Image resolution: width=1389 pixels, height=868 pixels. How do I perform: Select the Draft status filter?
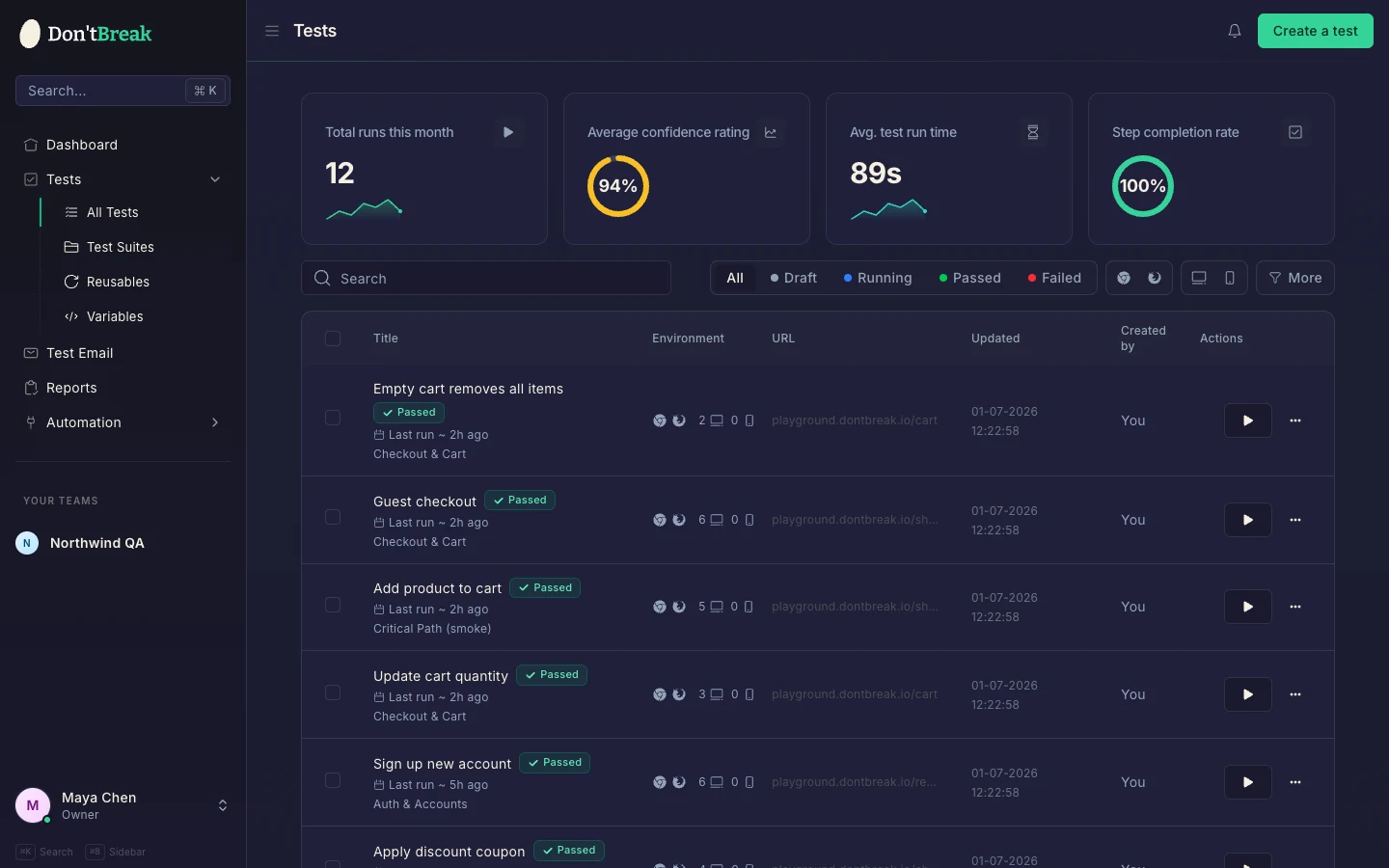pos(794,278)
